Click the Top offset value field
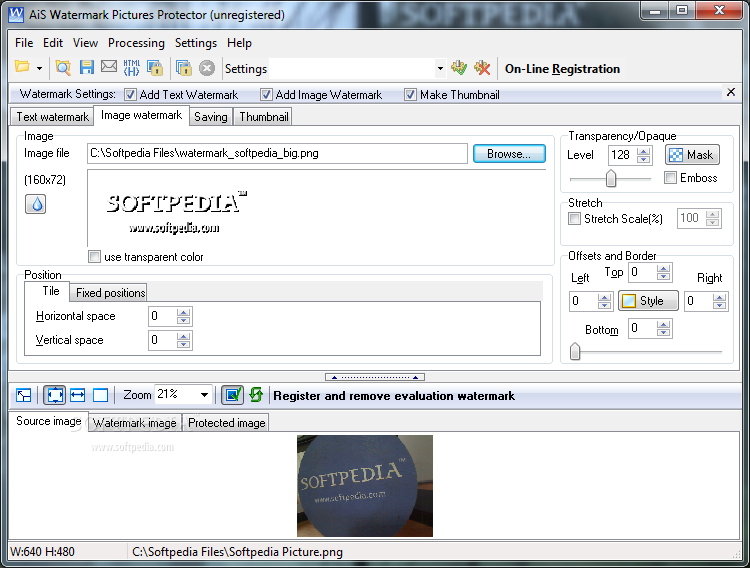Screen dimensions: 750x568 (642, 272)
